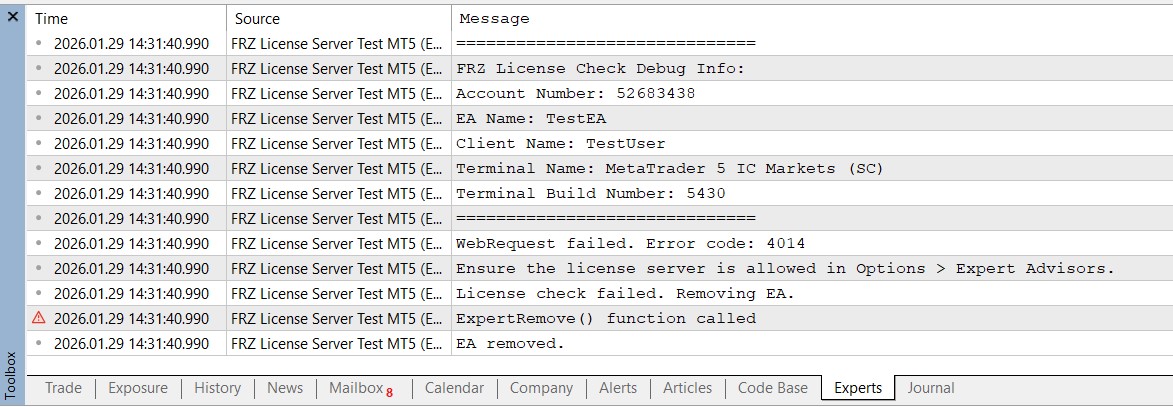Click the Message column header
Image resolution: width=1173 pixels, height=407 pixels.
click(494, 18)
